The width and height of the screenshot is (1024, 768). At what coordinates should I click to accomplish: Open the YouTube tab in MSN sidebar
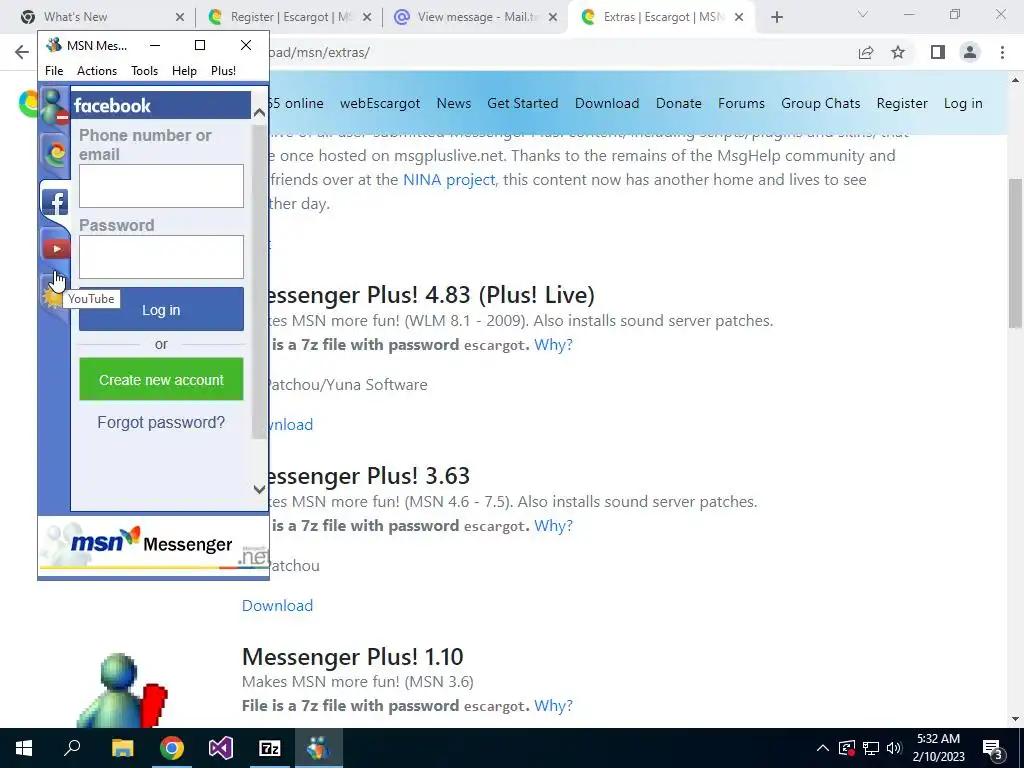click(x=56, y=249)
